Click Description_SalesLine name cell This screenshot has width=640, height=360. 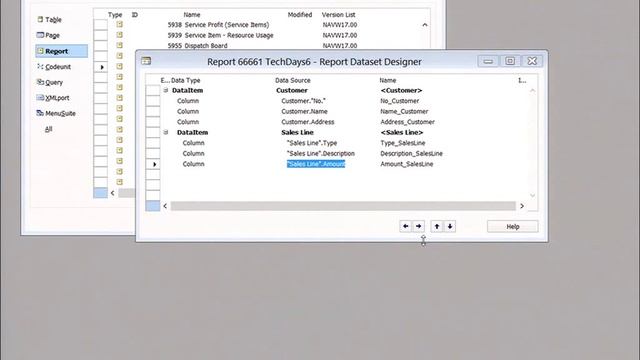click(x=411, y=153)
